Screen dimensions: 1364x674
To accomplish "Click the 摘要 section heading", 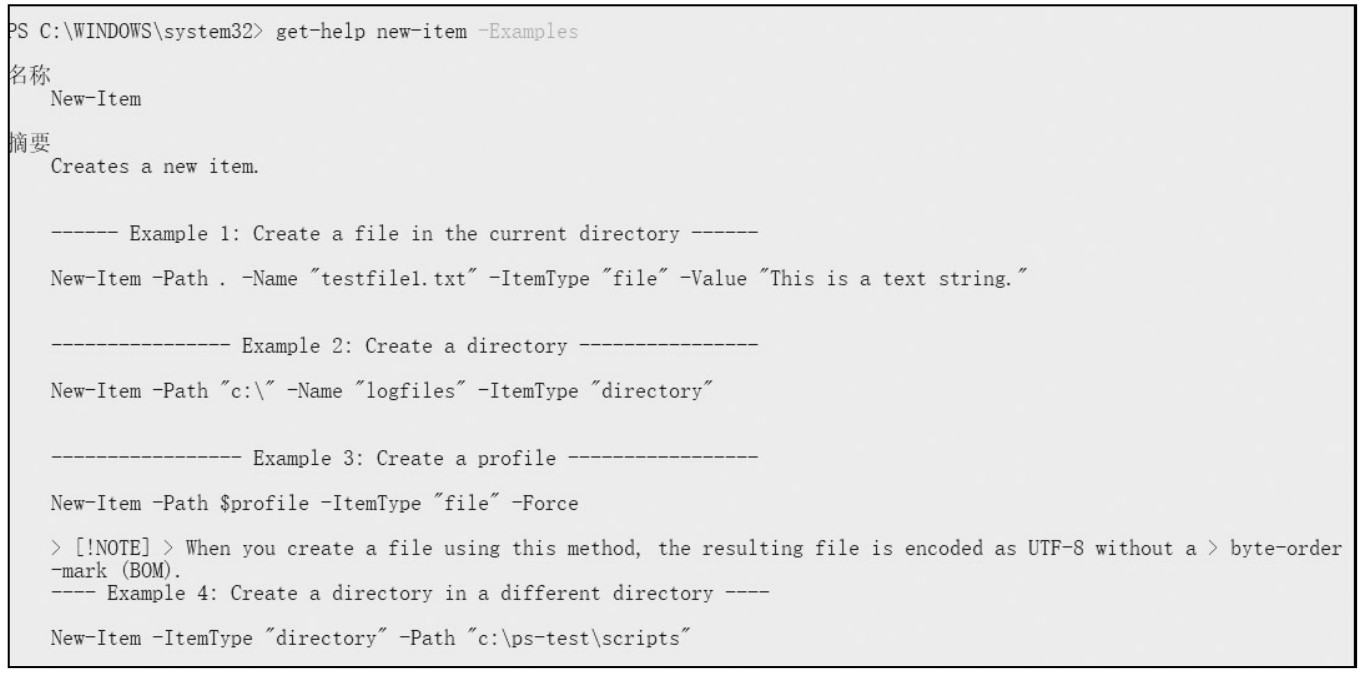I will [x=20, y=145].
